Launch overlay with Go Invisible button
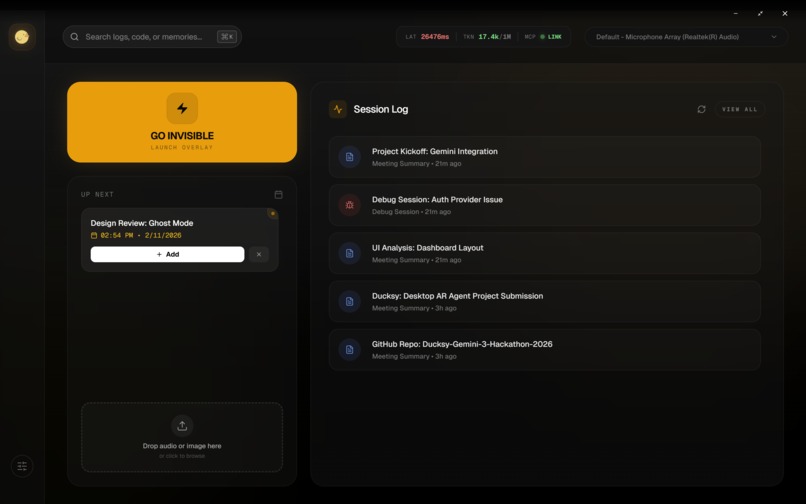806x504 pixels. click(182, 122)
